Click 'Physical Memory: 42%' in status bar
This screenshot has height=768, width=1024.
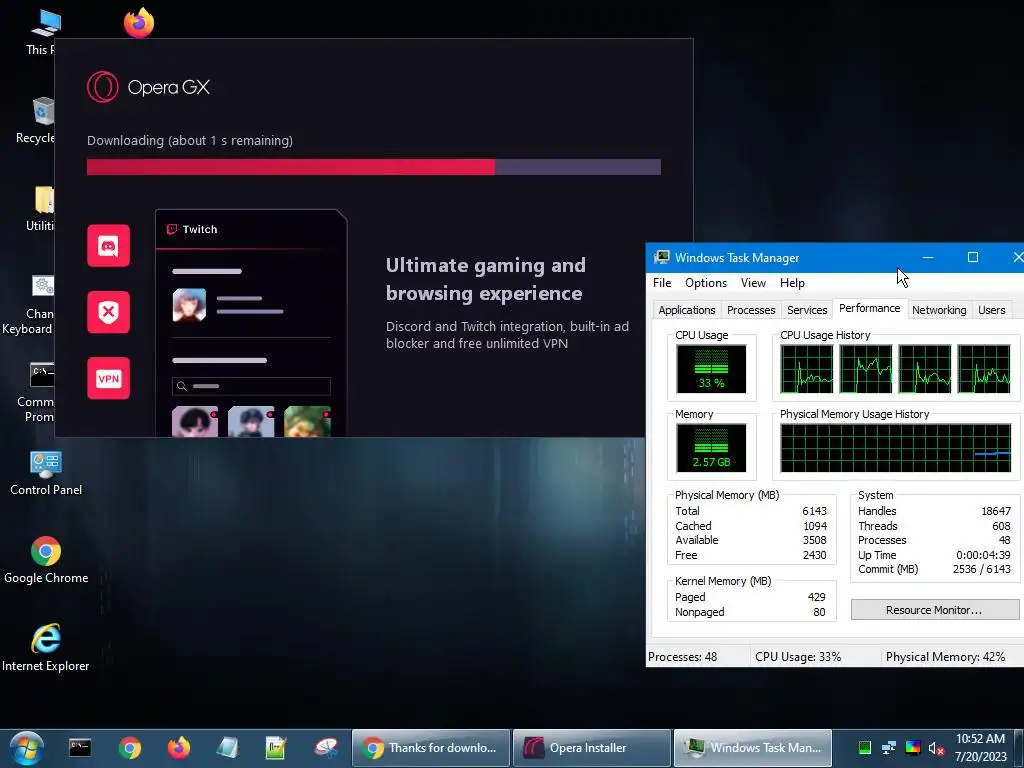tap(945, 657)
